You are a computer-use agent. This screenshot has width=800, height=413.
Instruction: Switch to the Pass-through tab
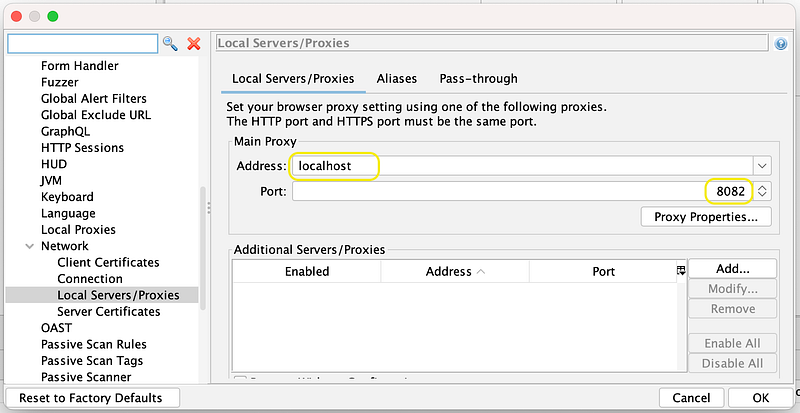click(x=479, y=79)
